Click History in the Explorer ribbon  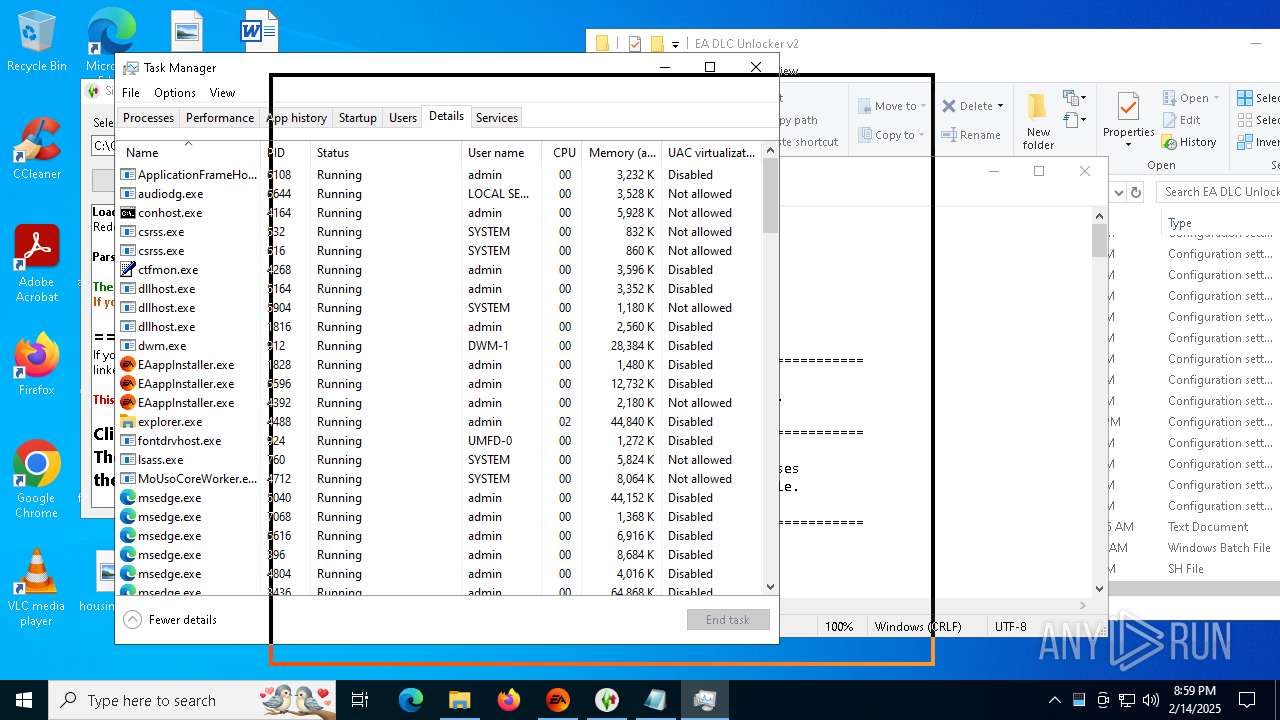[x=1189, y=142]
